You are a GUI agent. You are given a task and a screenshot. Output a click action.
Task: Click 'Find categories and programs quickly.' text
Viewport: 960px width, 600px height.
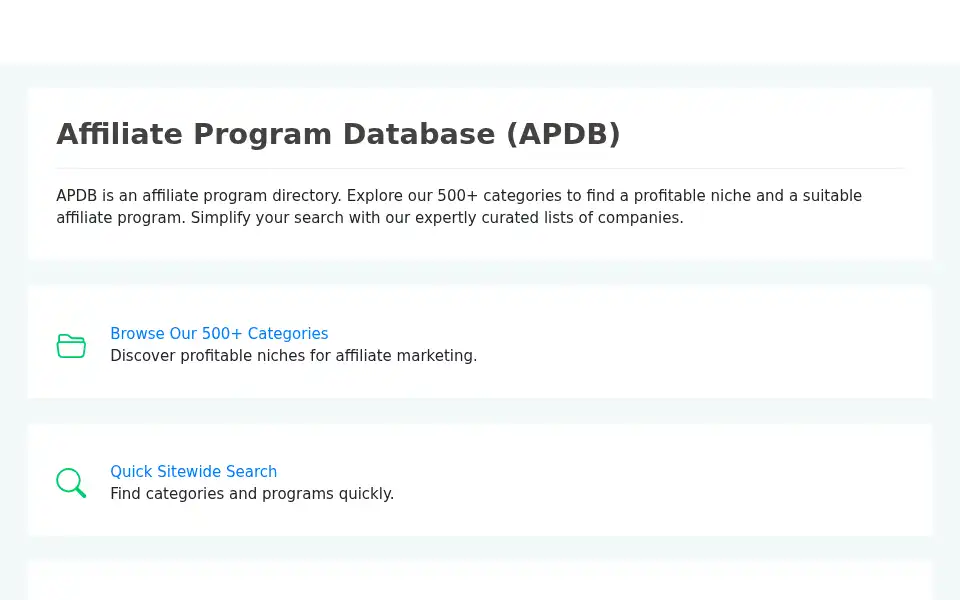click(x=252, y=493)
